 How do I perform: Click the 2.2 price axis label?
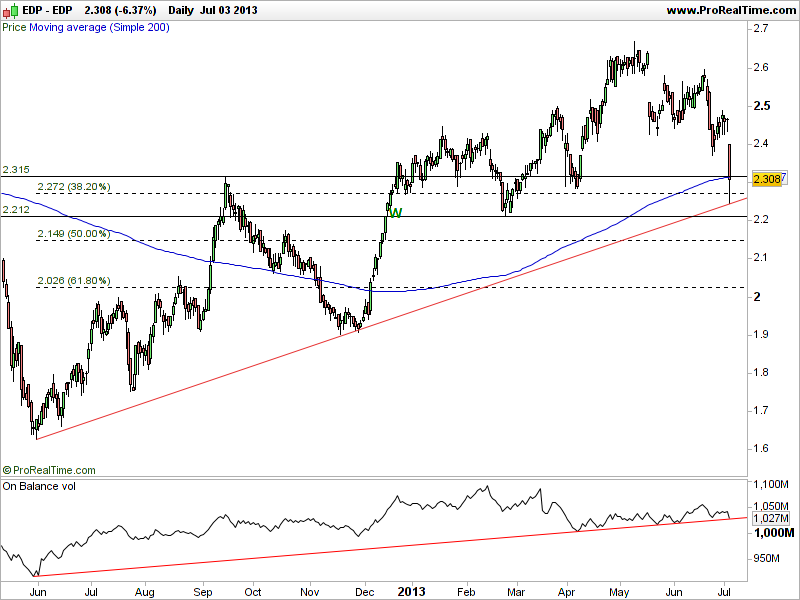coord(761,219)
